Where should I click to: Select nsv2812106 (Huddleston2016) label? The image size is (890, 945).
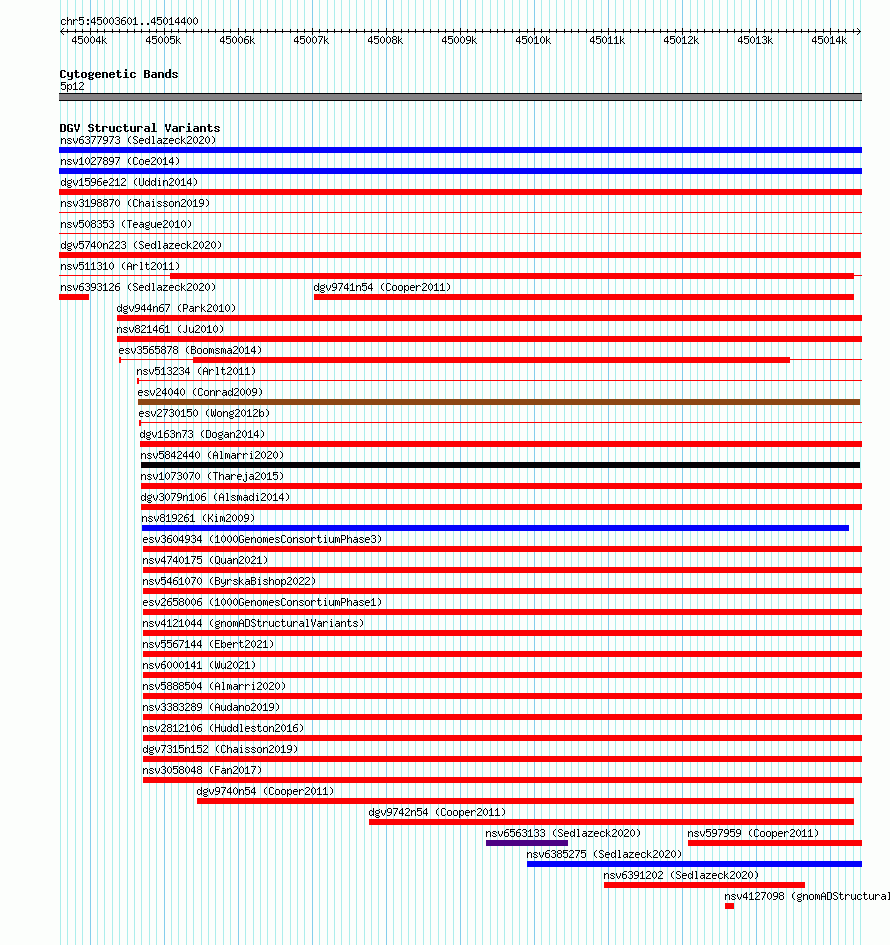pyautogui.click(x=223, y=729)
